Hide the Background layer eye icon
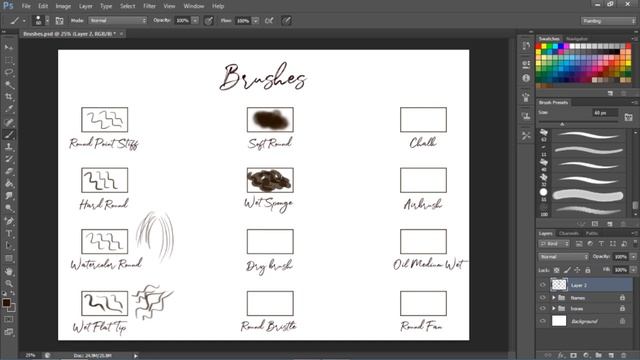640x360 pixels. point(542,321)
